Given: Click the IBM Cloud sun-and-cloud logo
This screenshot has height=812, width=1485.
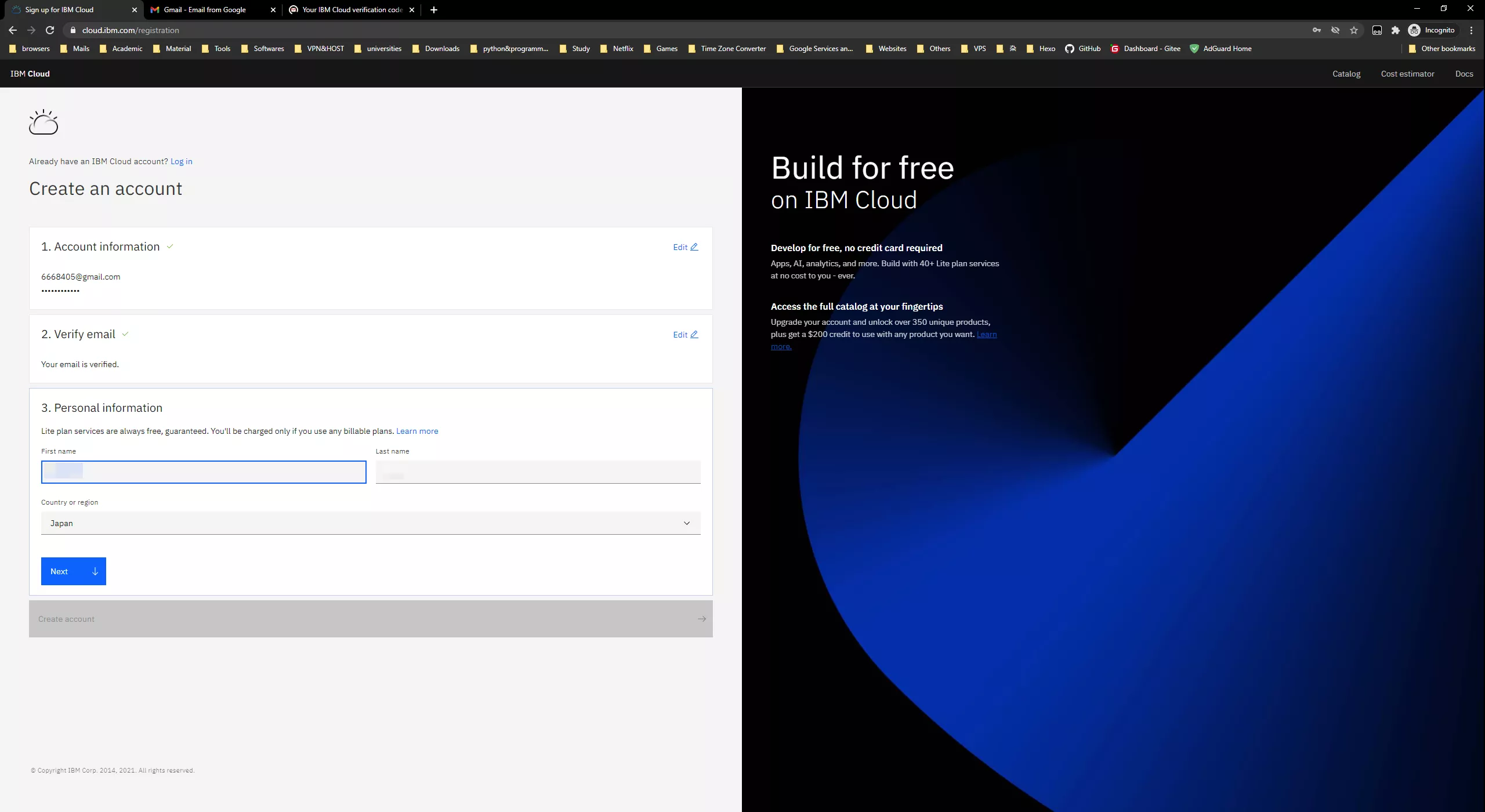Looking at the screenshot, I should [x=44, y=122].
